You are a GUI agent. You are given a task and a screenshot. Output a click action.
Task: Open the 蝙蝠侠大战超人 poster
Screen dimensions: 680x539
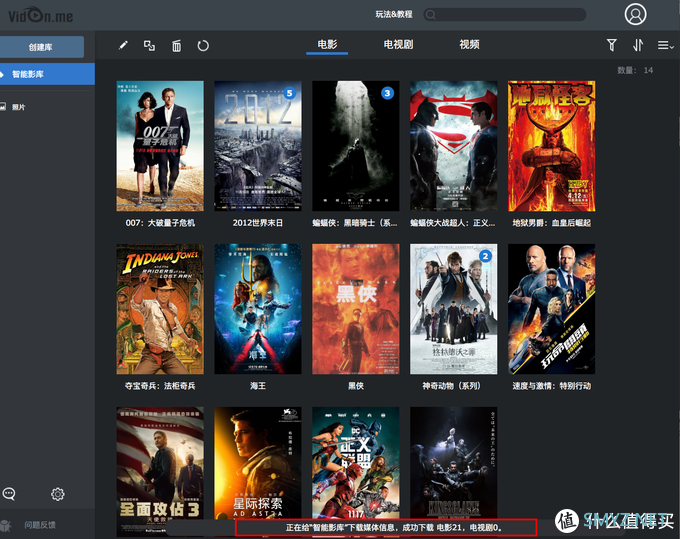(x=454, y=146)
